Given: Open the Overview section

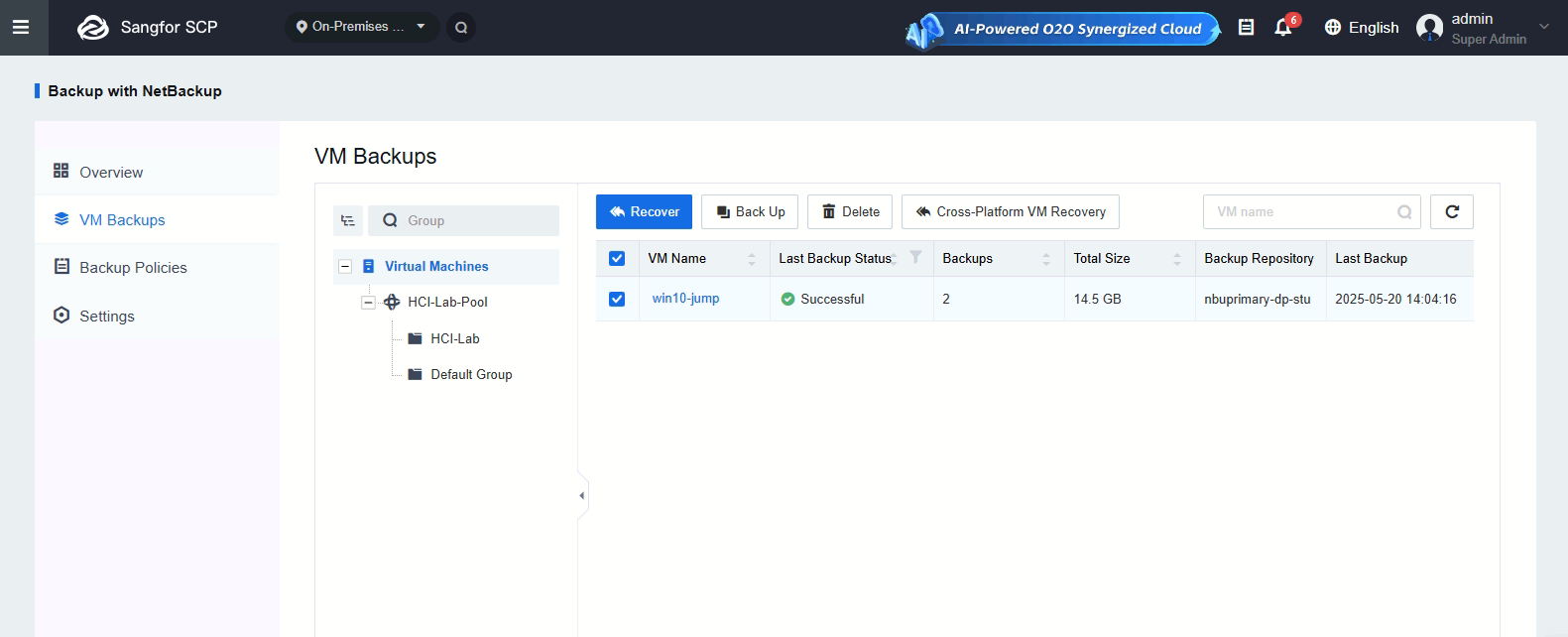Looking at the screenshot, I should click(157, 172).
